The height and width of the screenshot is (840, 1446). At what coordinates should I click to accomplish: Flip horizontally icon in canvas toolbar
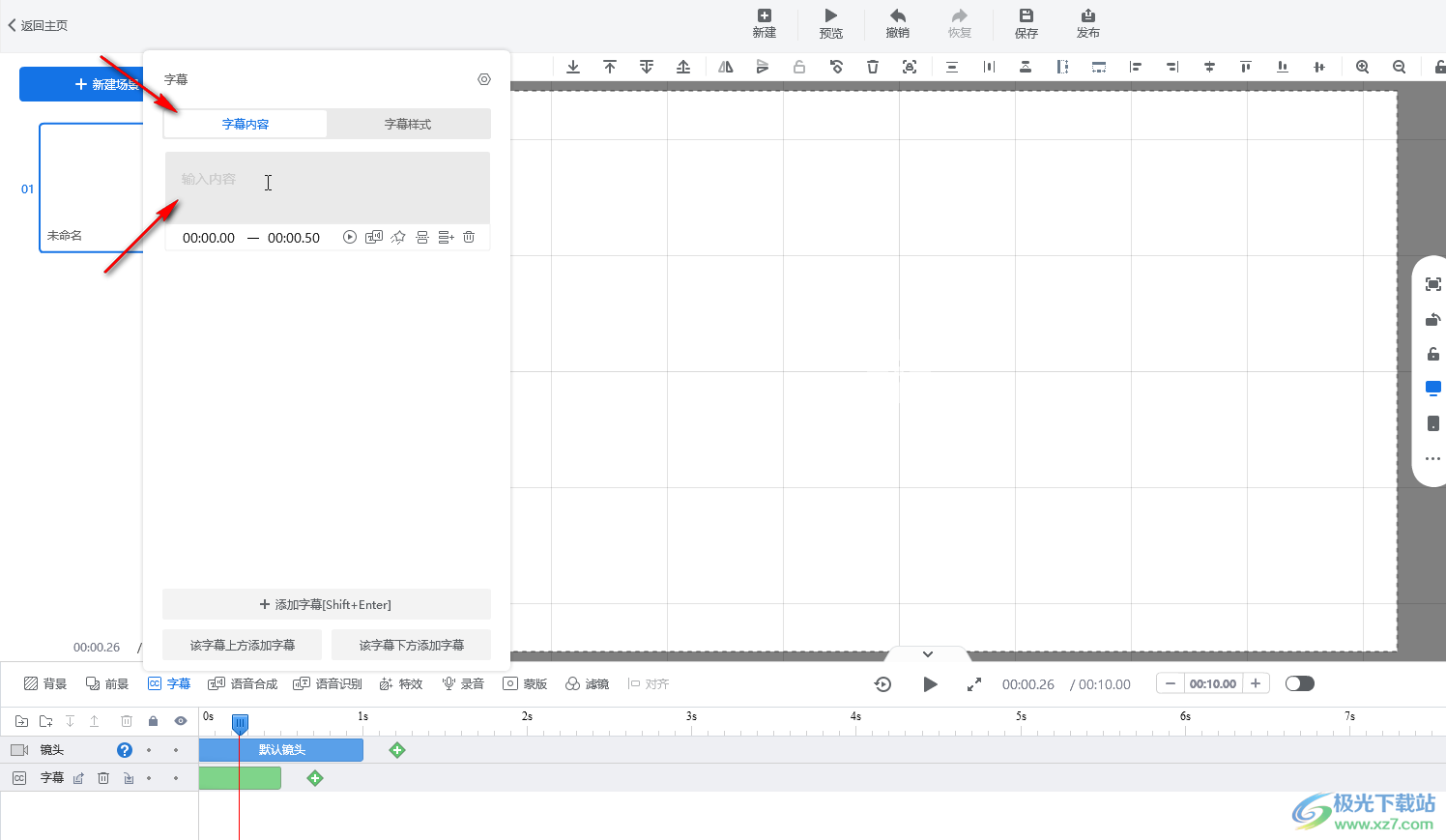pyautogui.click(x=726, y=67)
